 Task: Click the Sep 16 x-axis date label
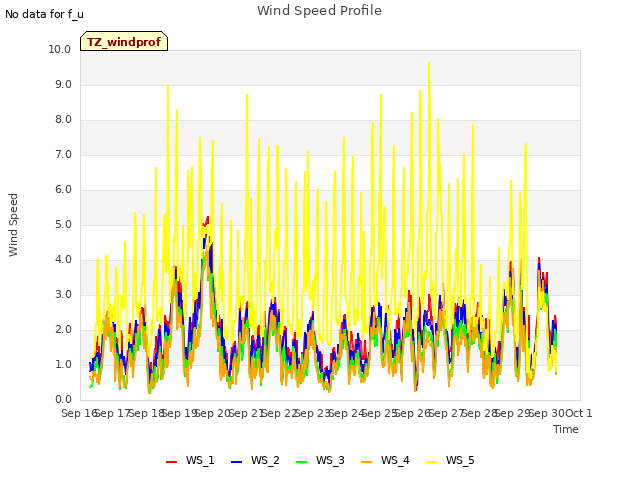click(79, 413)
